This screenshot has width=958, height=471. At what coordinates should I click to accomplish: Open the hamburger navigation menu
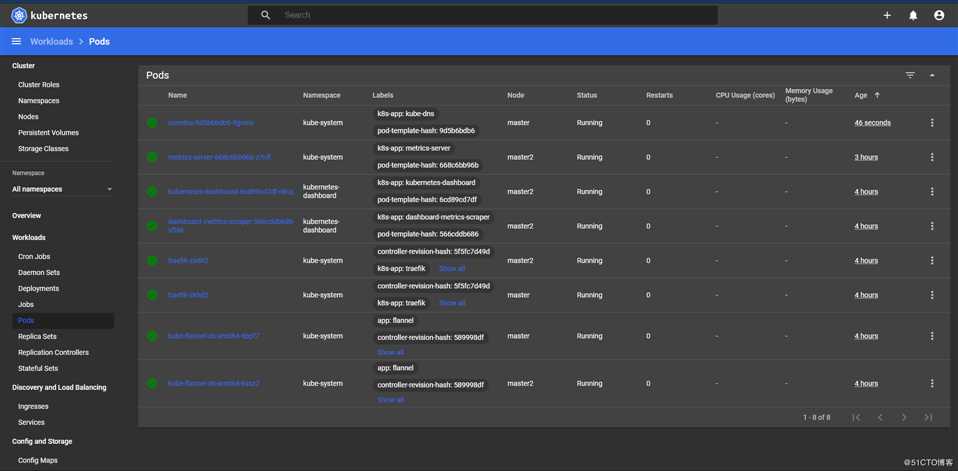16,42
